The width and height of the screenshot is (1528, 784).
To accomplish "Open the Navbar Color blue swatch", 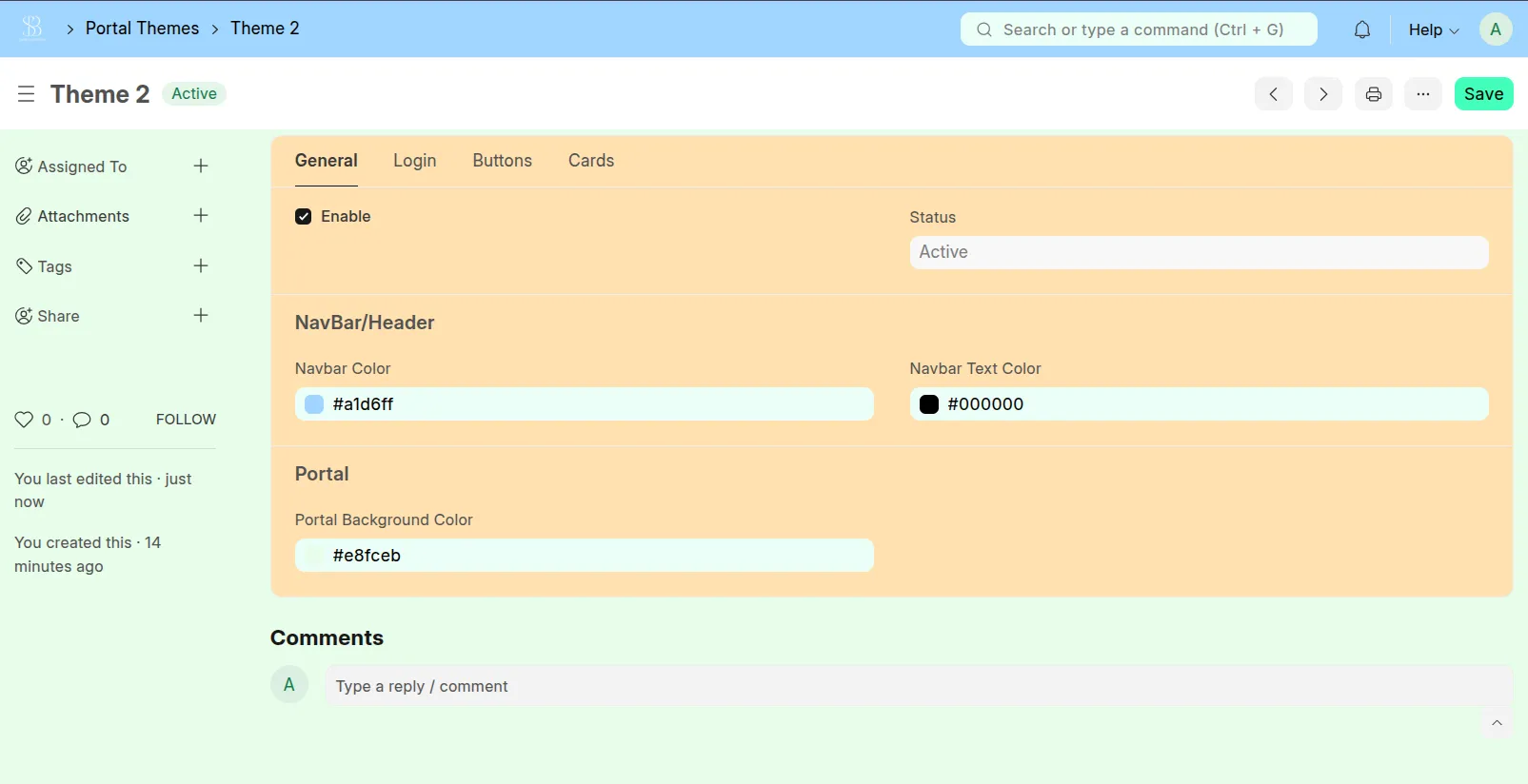I will pos(314,404).
